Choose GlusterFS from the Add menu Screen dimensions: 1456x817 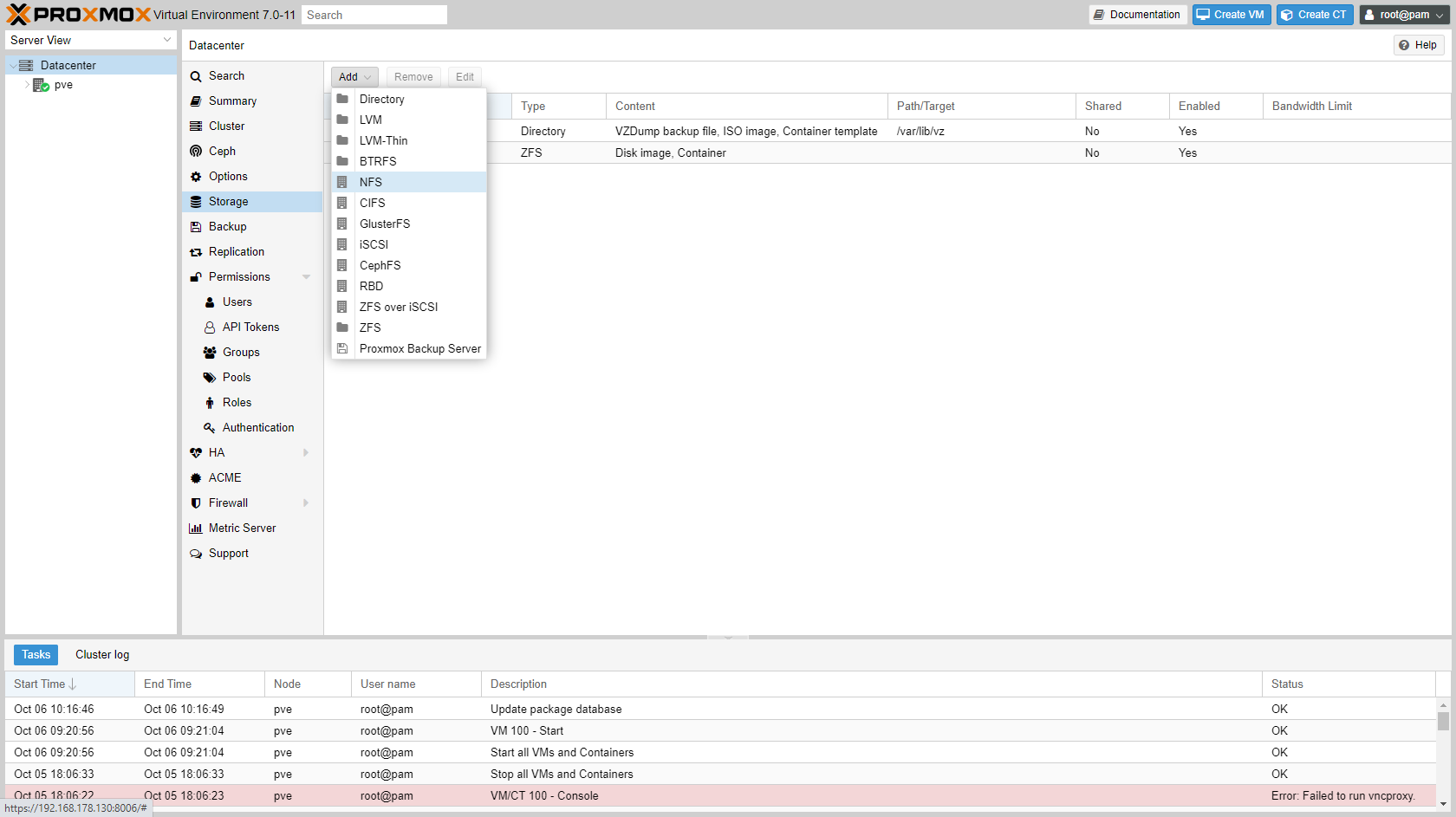coord(409,224)
